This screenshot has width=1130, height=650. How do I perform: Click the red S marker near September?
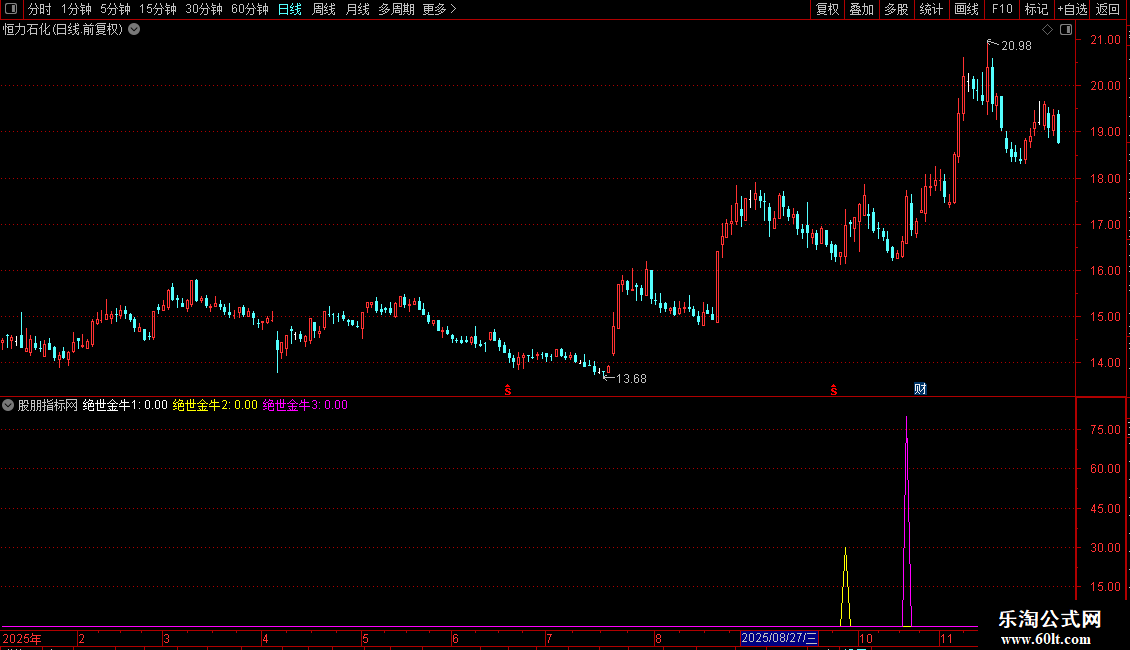point(834,390)
